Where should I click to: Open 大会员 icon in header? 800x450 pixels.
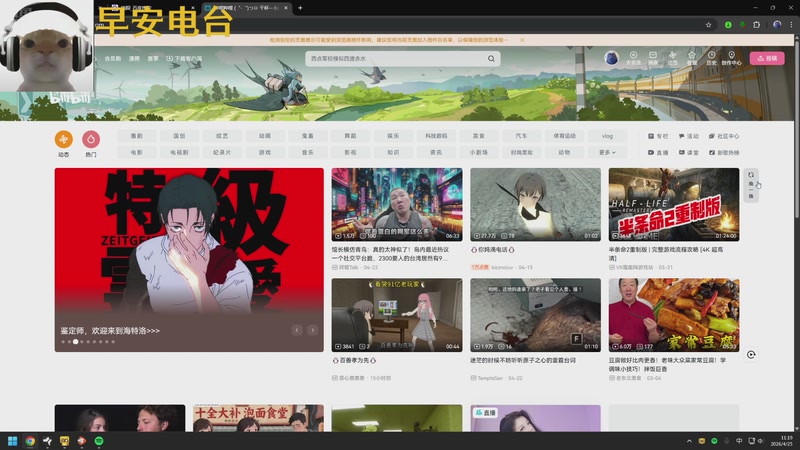633,58
